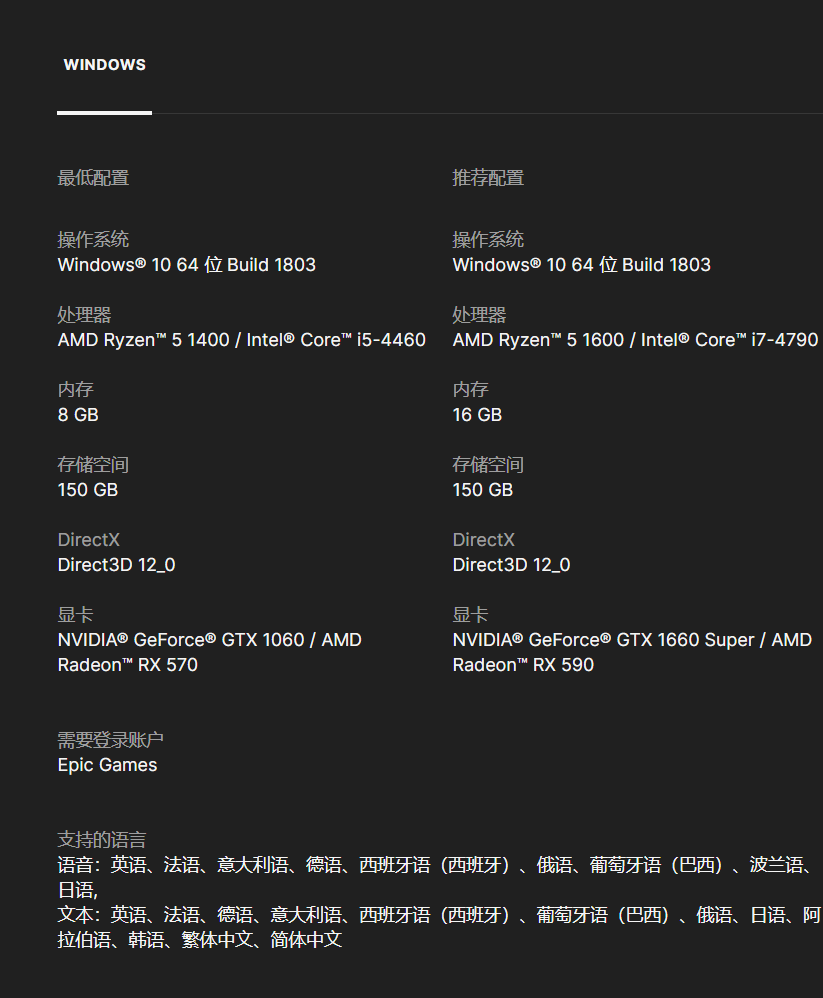The height and width of the screenshot is (998, 823).
Task: Select the WINDOWS tab
Action: coord(104,65)
